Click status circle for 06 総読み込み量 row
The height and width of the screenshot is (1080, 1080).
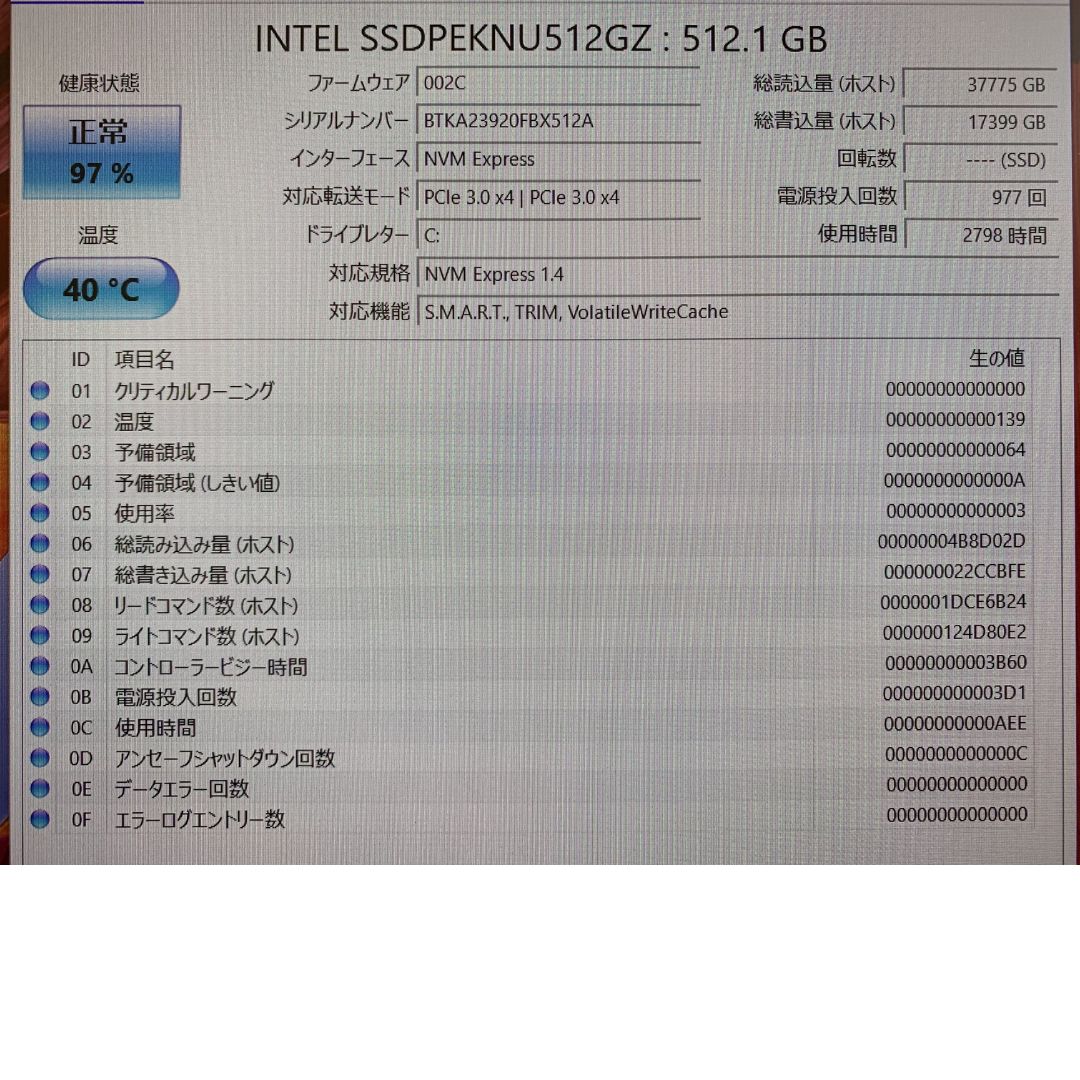(40, 543)
